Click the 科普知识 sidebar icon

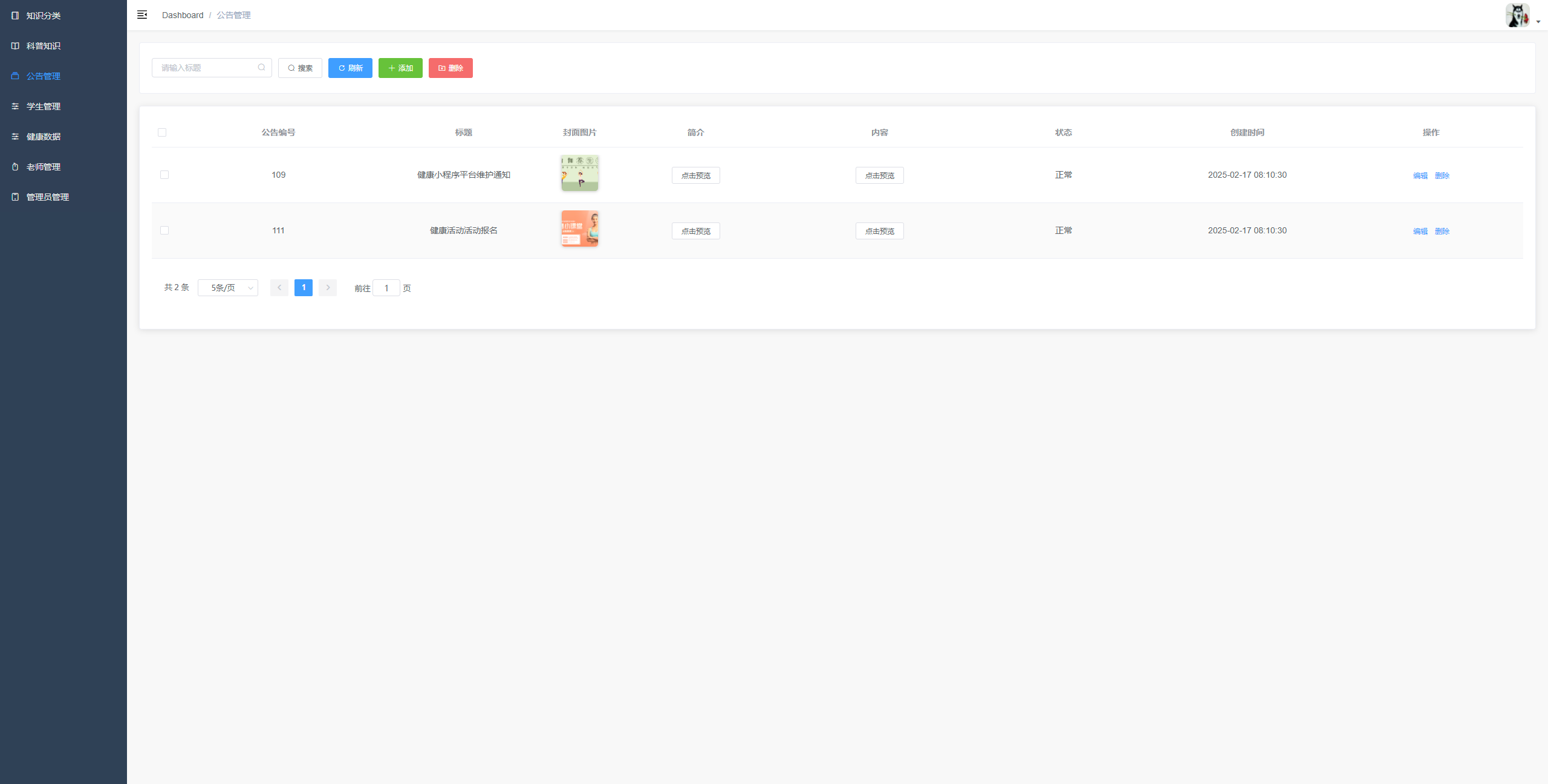click(15, 46)
